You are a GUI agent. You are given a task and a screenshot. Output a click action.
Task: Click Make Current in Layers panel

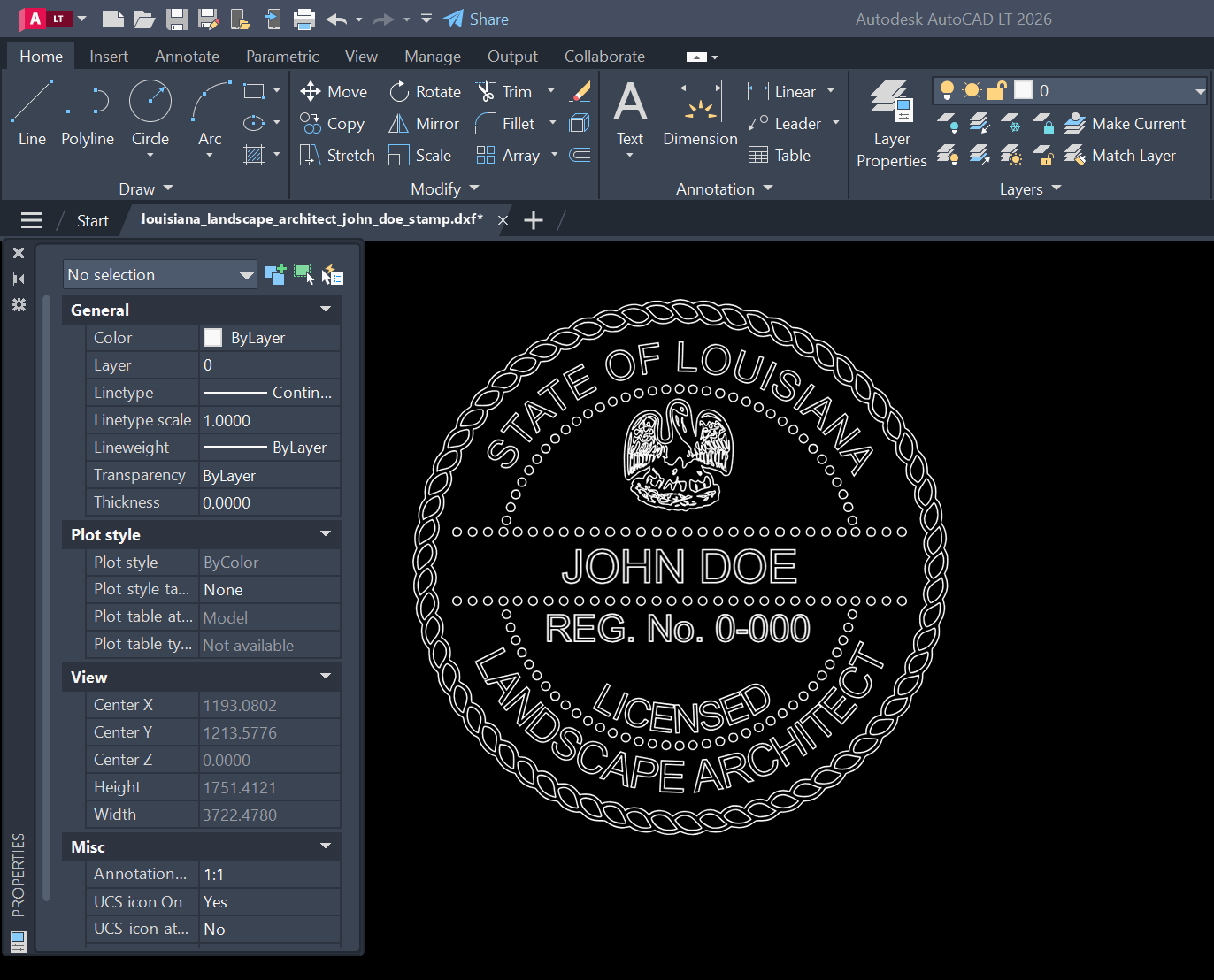click(x=1126, y=123)
